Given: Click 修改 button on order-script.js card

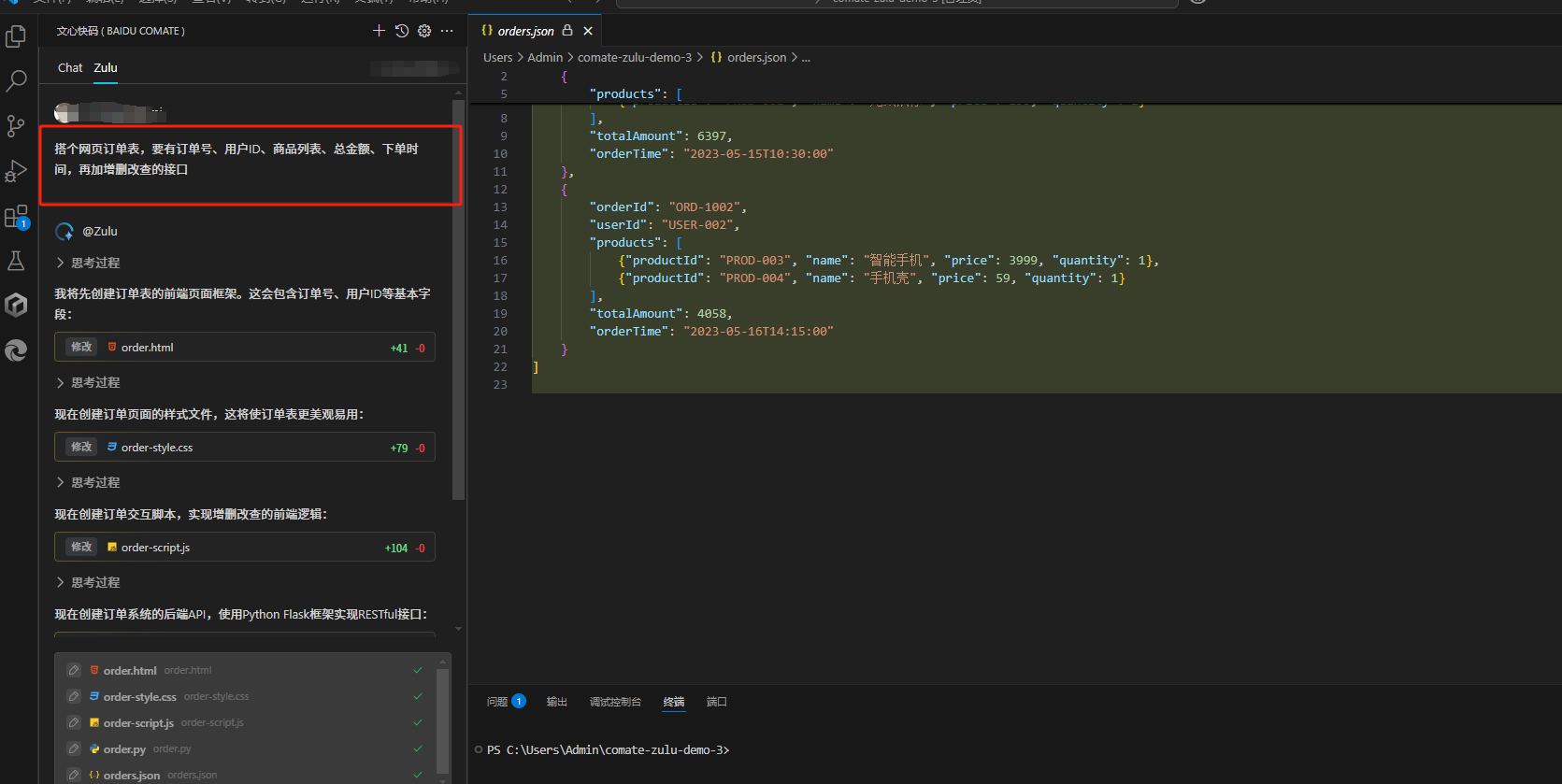Looking at the screenshot, I should coord(81,547).
